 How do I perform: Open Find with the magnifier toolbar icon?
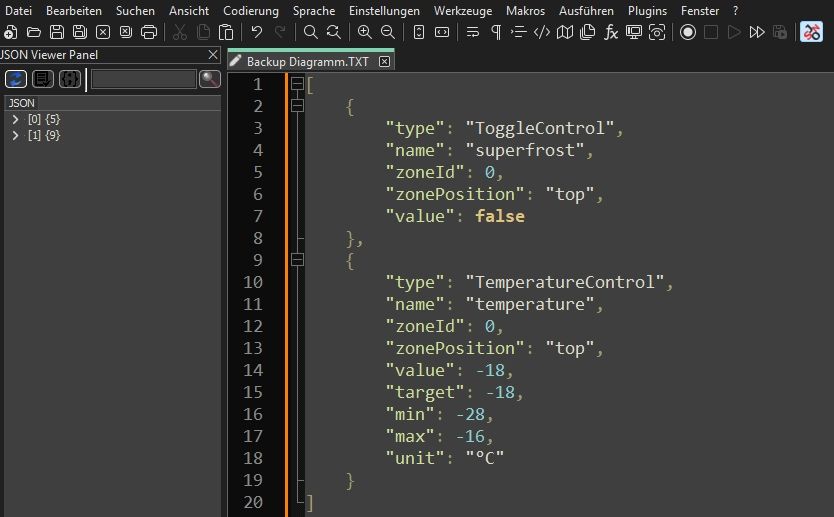click(x=311, y=32)
